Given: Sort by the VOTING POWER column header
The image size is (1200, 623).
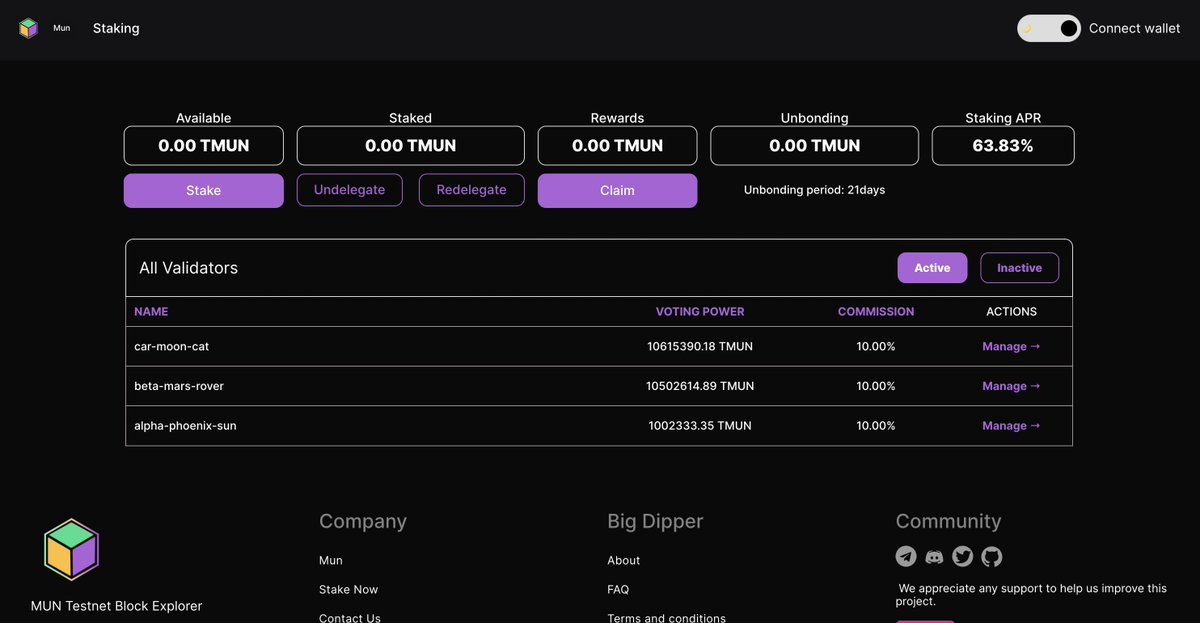Looking at the screenshot, I should point(700,312).
